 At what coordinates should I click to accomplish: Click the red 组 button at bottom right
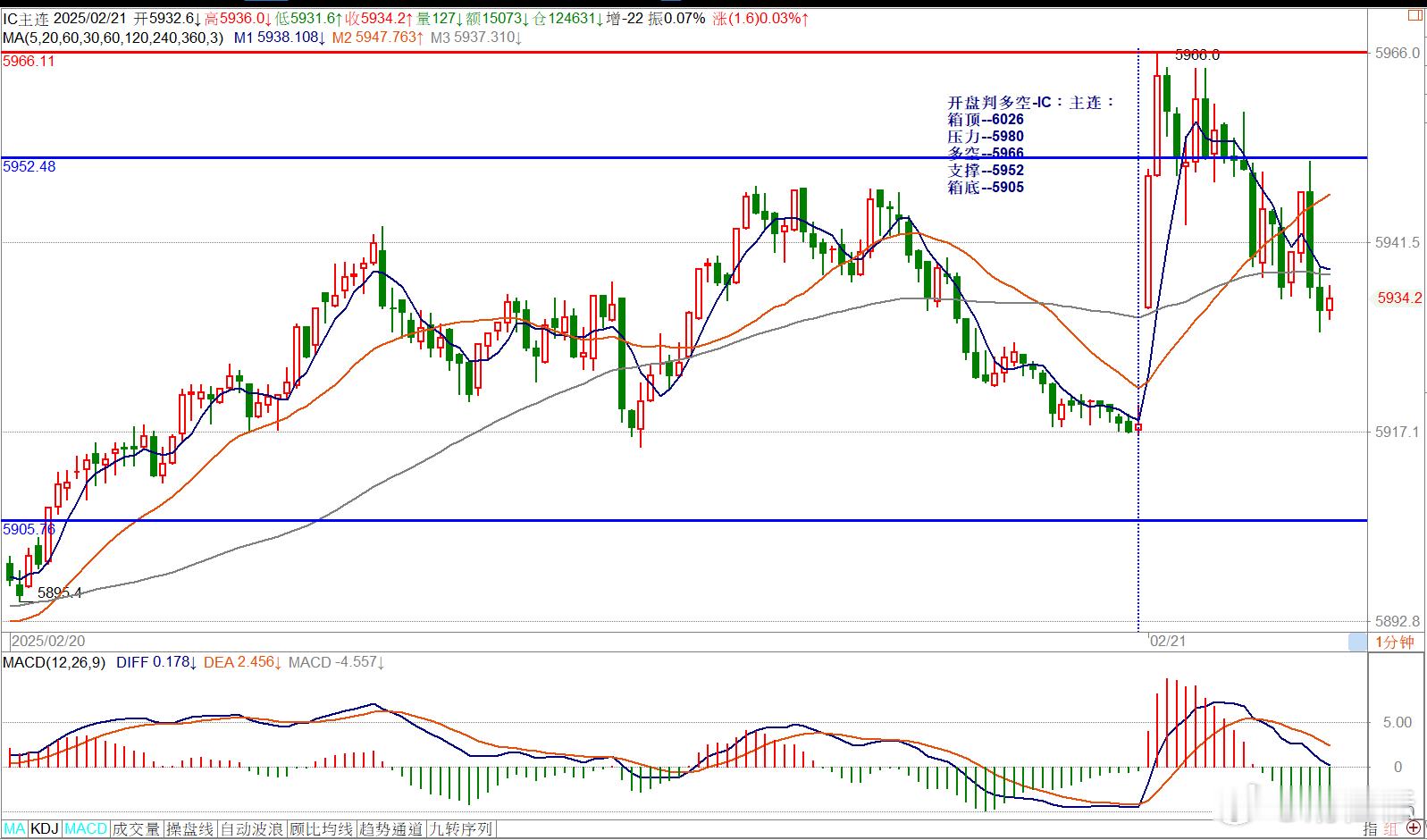tap(1391, 830)
